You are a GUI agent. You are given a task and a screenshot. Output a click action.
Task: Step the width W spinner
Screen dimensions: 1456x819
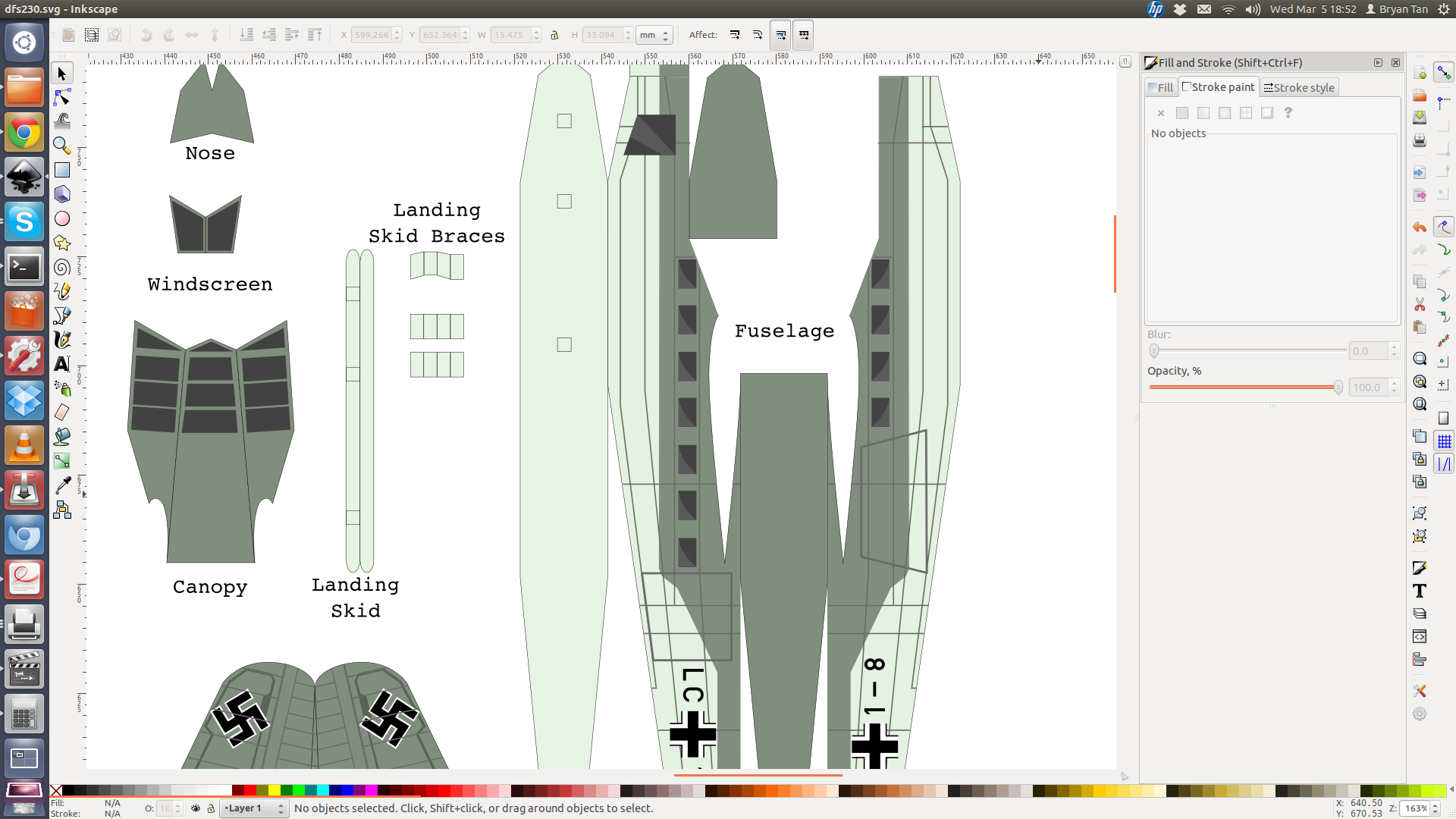(x=536, y=35)
